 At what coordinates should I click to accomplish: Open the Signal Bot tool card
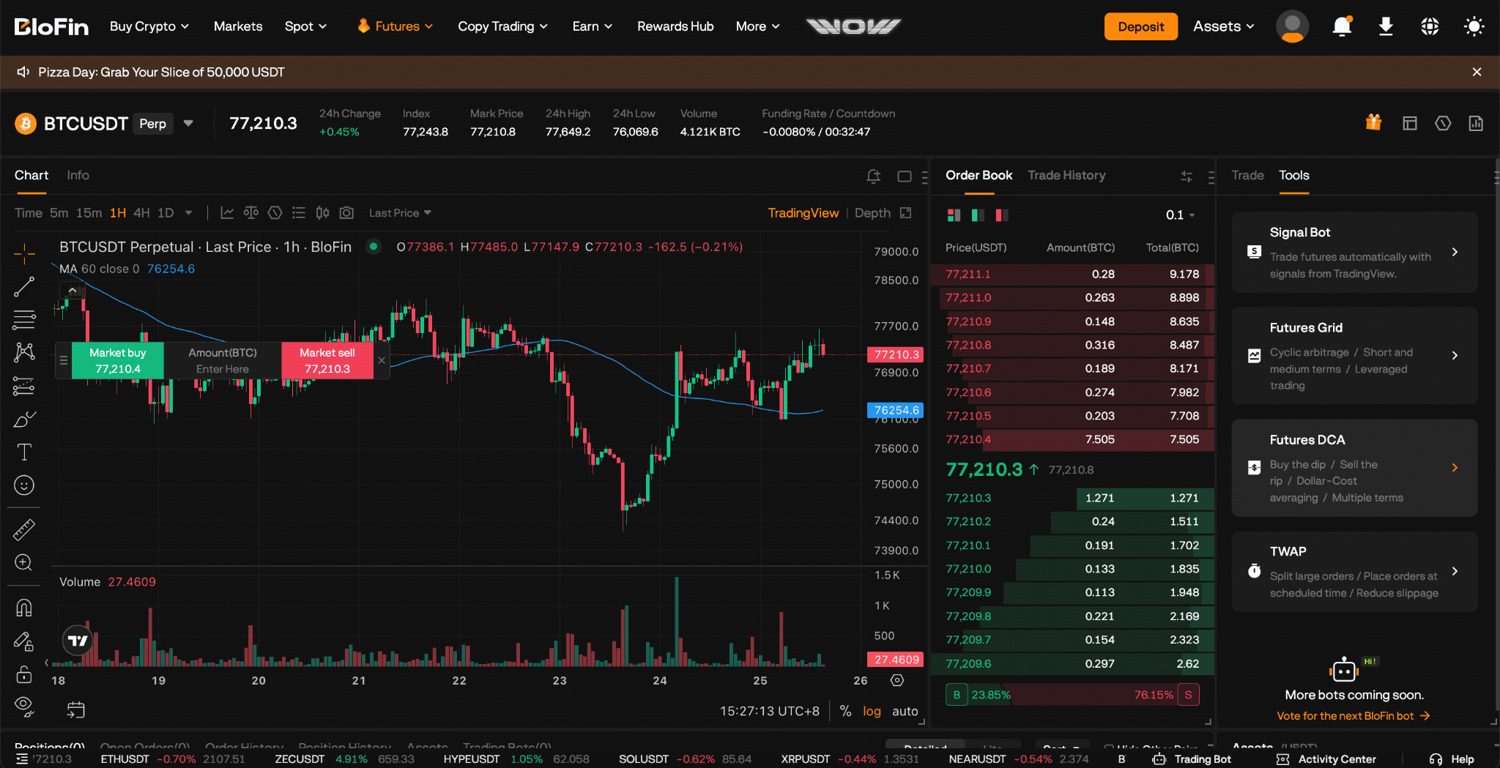[1354, 252]
